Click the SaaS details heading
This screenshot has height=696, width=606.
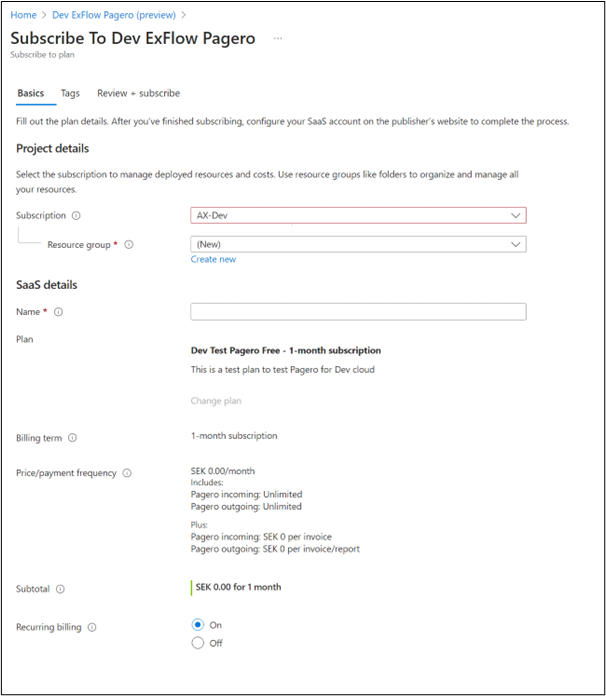pos(47,285)
